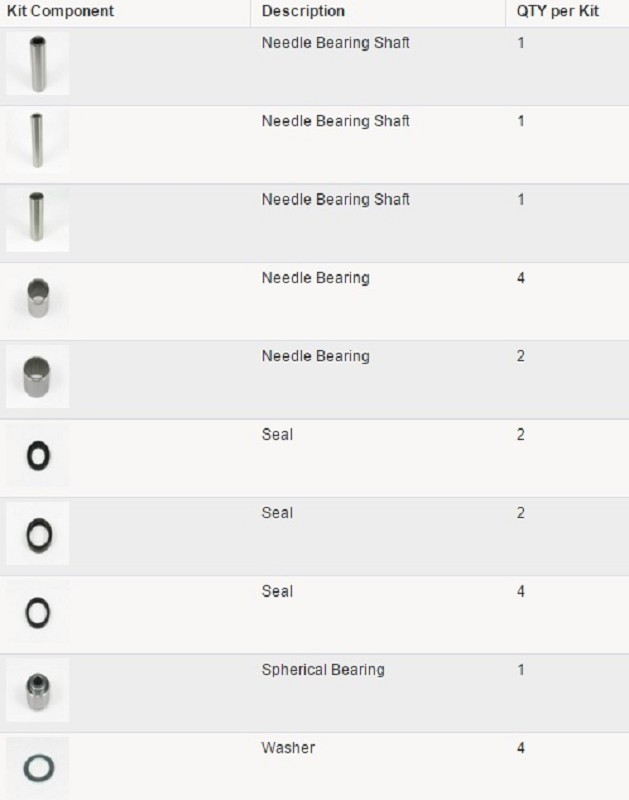Open thumbnail of Needle Bearing with quantity 4
The width and height of the screenshot is (629, 800).
pyautogui.click(x=37, y=298)
